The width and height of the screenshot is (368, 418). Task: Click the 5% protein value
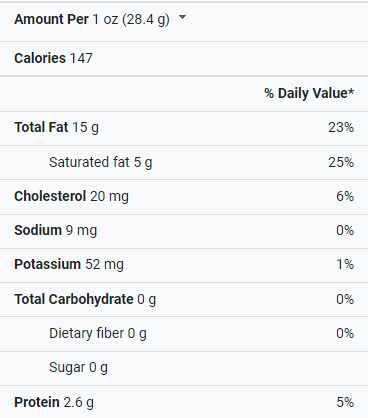[345, 402]
